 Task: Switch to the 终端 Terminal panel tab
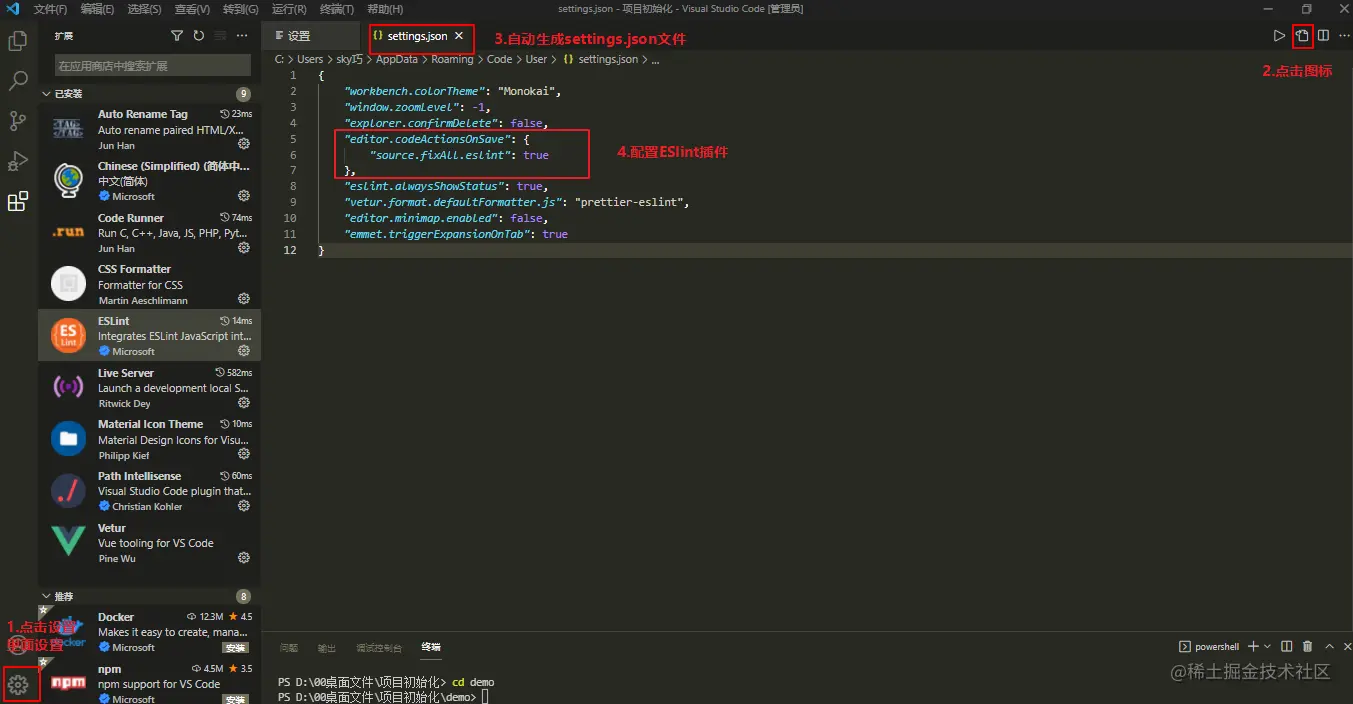(431, 648)
